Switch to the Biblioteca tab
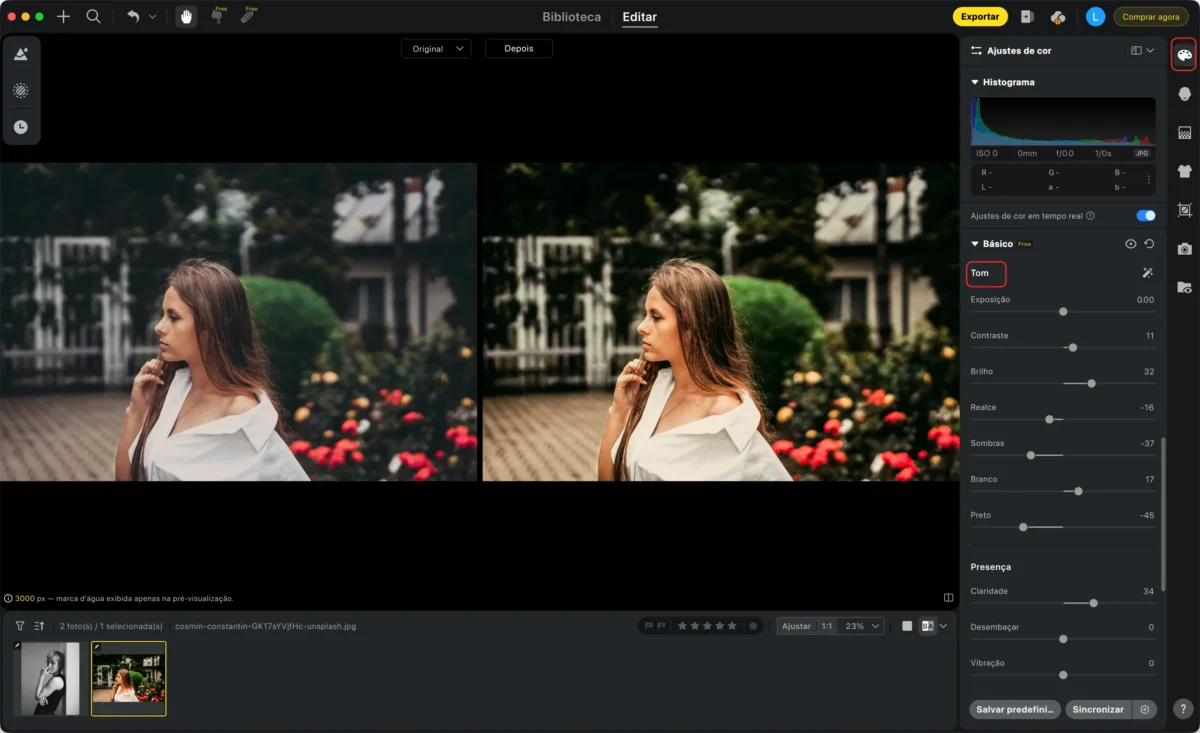1200x733 pixels. [x=571, y=17]
